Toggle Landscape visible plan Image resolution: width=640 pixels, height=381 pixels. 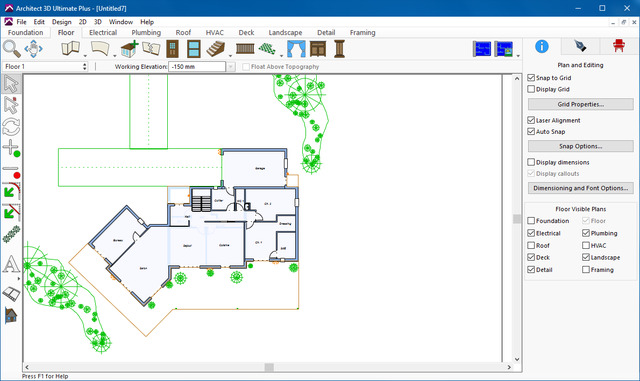point(586,257)
